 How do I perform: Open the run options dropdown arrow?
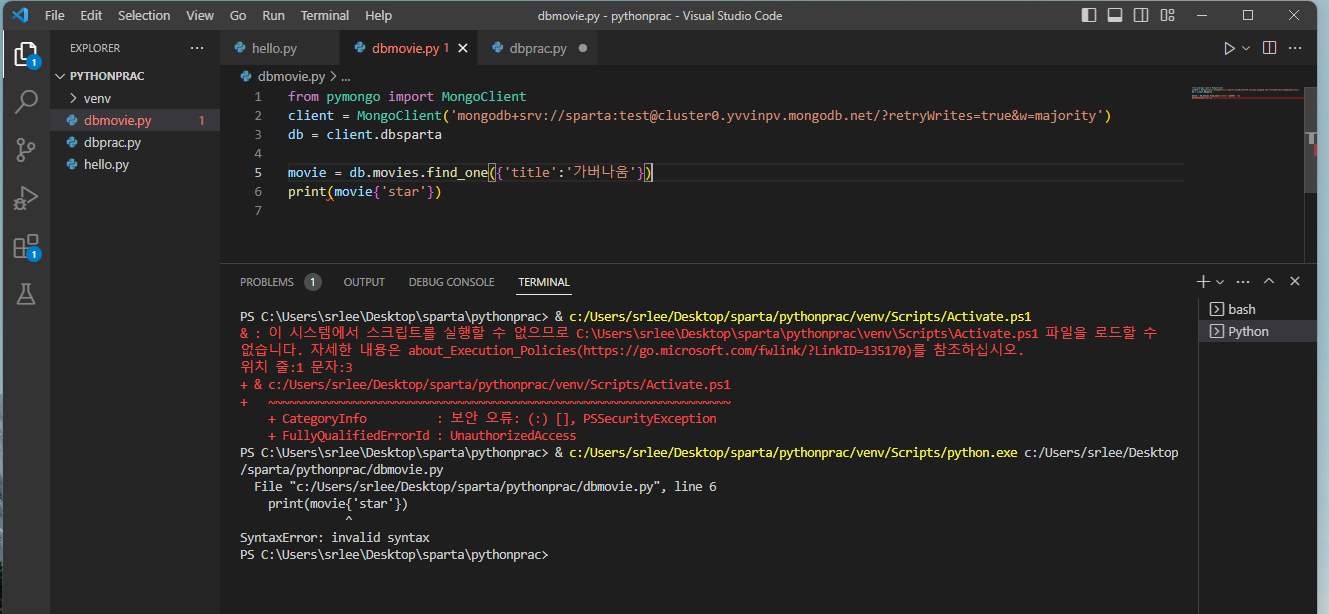(1246, 48)
